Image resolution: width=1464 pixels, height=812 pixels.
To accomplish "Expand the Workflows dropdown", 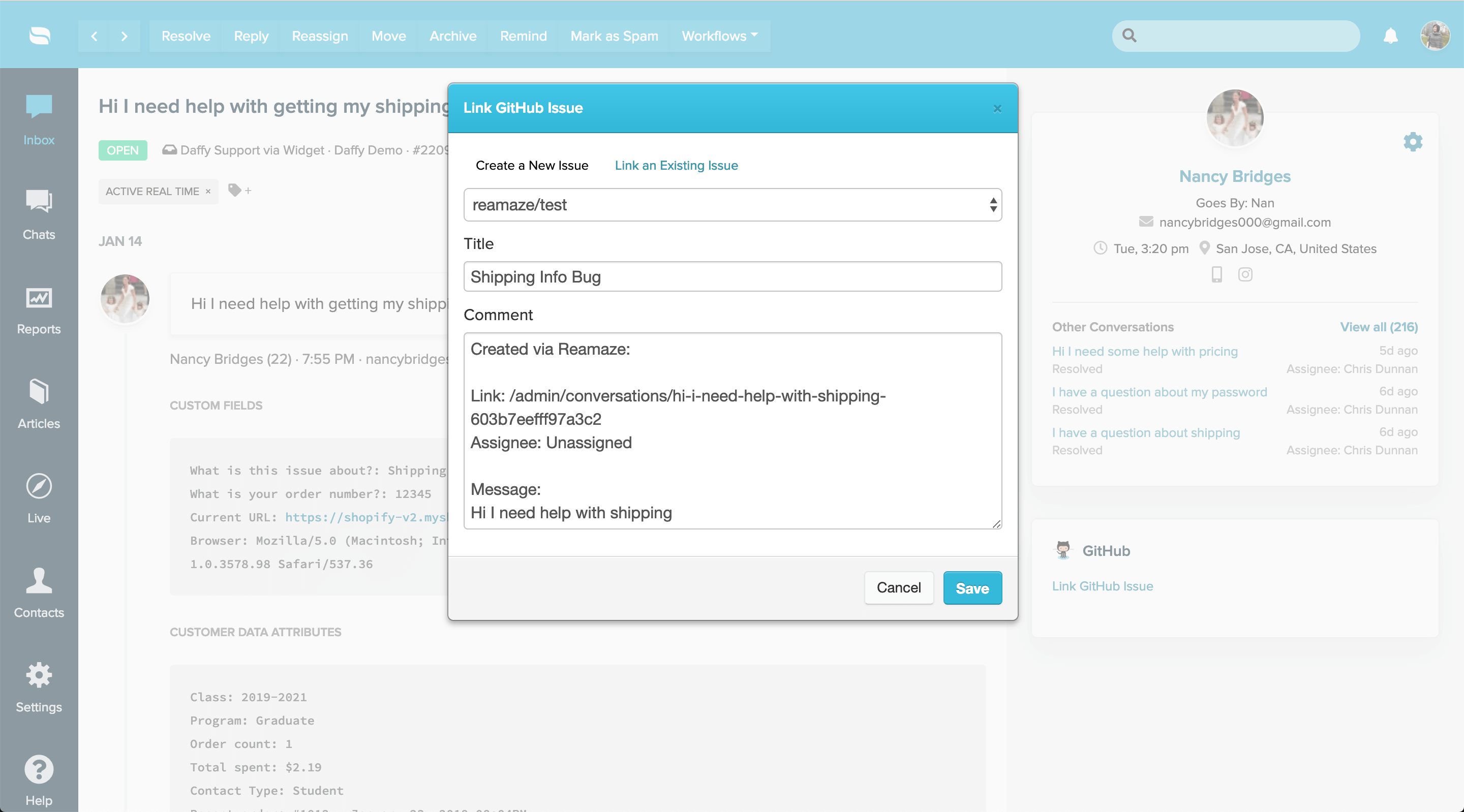I will coord(719,36).
